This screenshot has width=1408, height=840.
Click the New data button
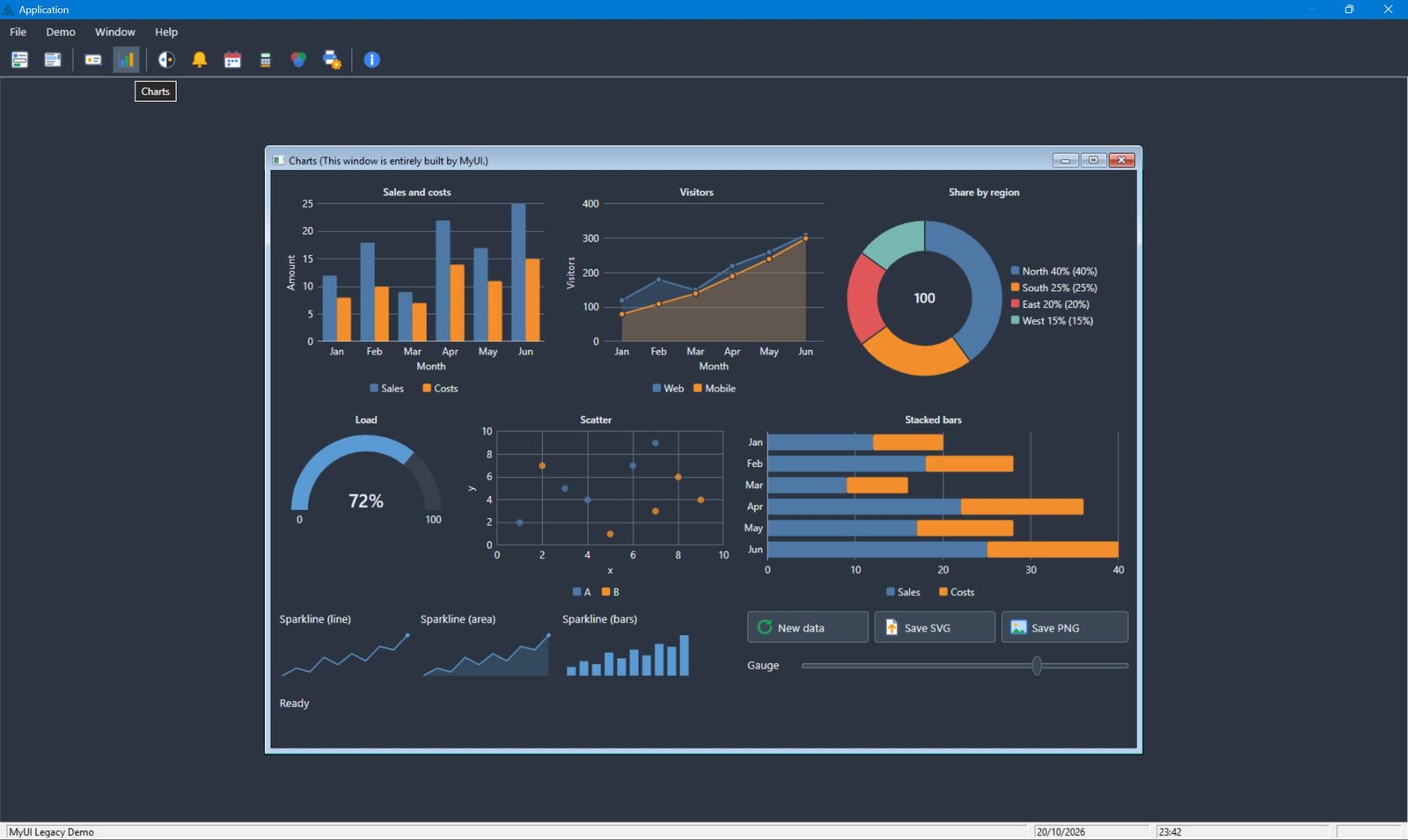point(808,627)
